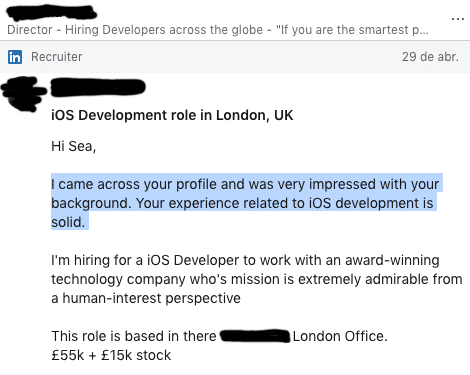The width and height of the screenshot is (470, 375).
Task: Click the redacted company name before London Office
Action: pyautogui.click(x=255, y=336)
